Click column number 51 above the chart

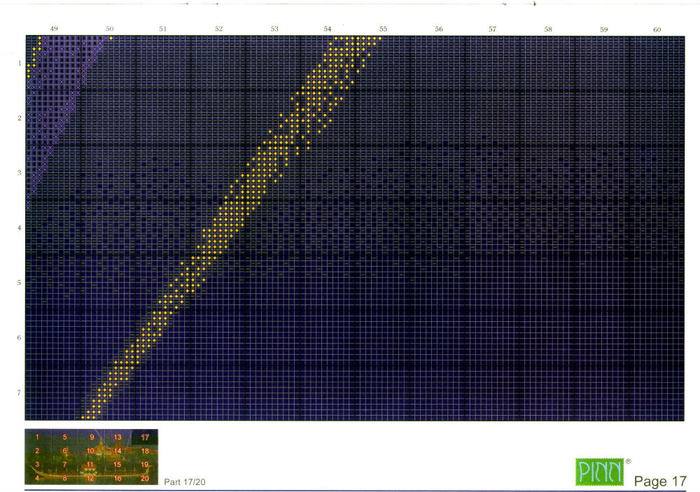(162, 29)
